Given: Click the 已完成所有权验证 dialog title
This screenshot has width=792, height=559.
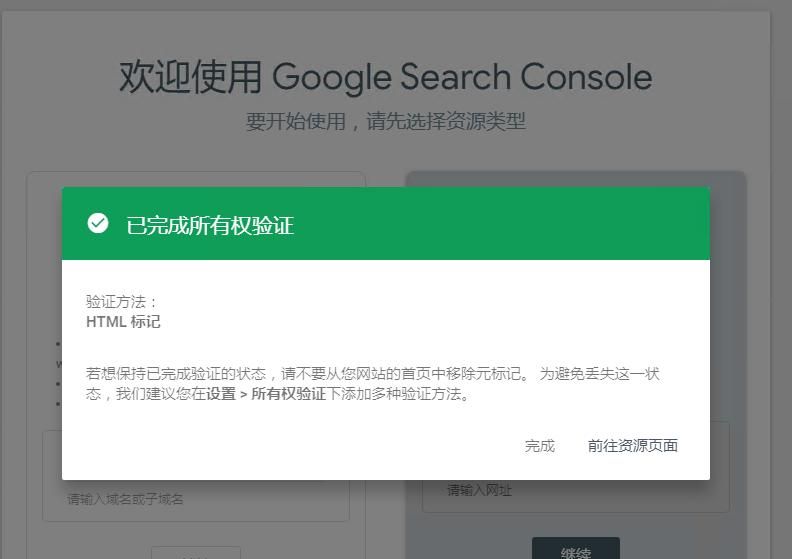Looking at the screenshot, I should pyautogui.click(x=210, y=225).
